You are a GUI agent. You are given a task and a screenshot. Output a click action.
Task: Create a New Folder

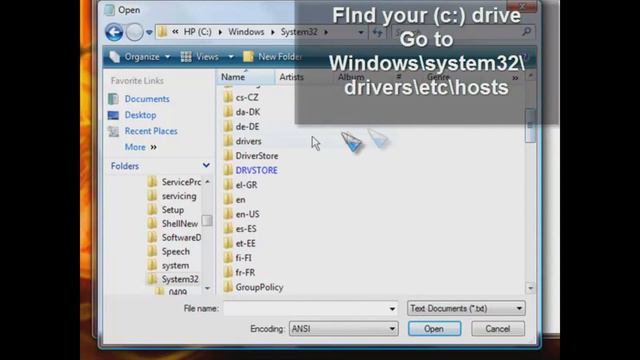(272, 57)
